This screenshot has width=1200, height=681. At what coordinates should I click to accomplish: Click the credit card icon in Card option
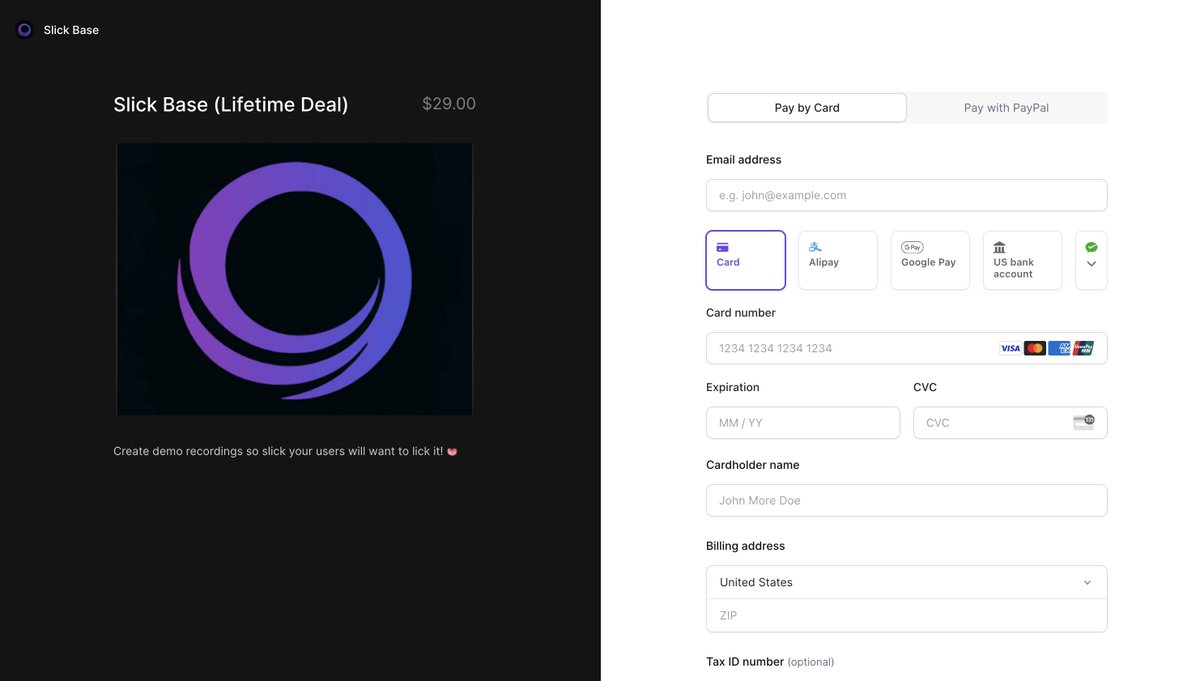coord(723,247)
